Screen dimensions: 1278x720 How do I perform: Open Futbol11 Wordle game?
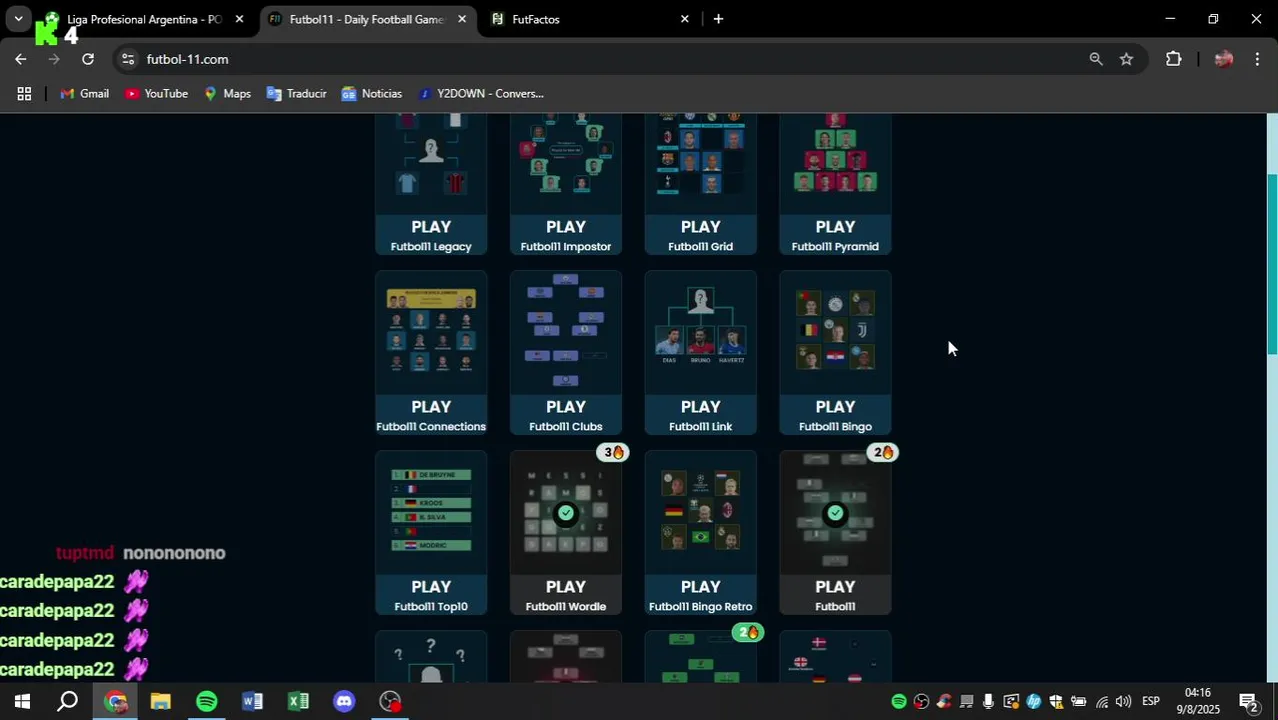click(x=566, y=533)
